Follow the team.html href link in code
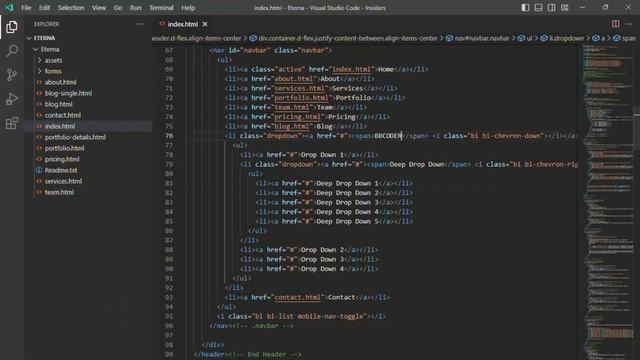The width and height of the screenshot is (640, 360). (291, 107)
